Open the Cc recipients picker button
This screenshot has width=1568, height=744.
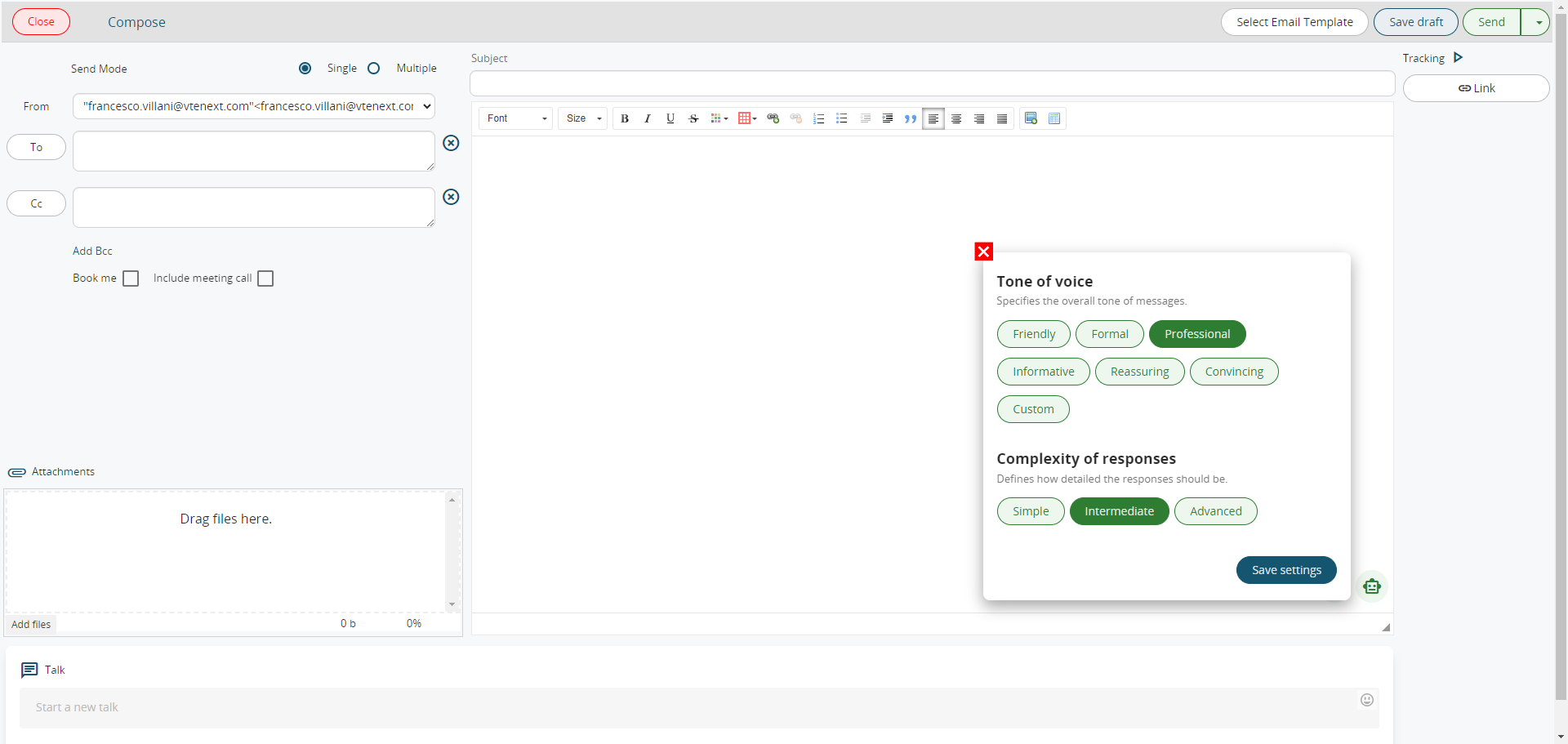pos(36,203)
